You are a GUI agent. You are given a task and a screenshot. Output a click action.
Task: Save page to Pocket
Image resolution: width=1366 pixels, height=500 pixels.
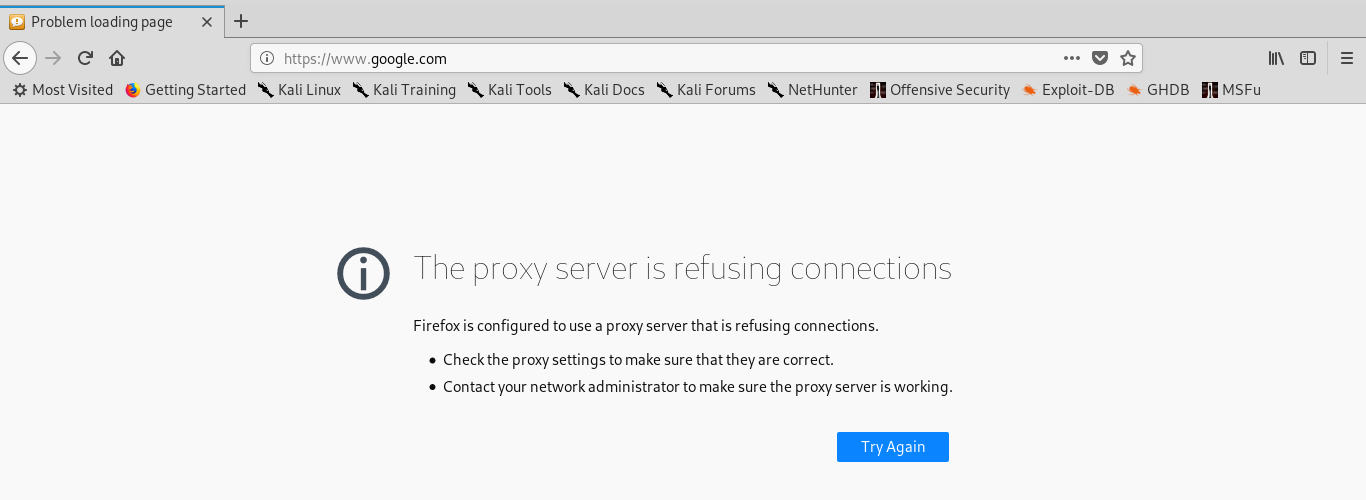[1099, 58]
